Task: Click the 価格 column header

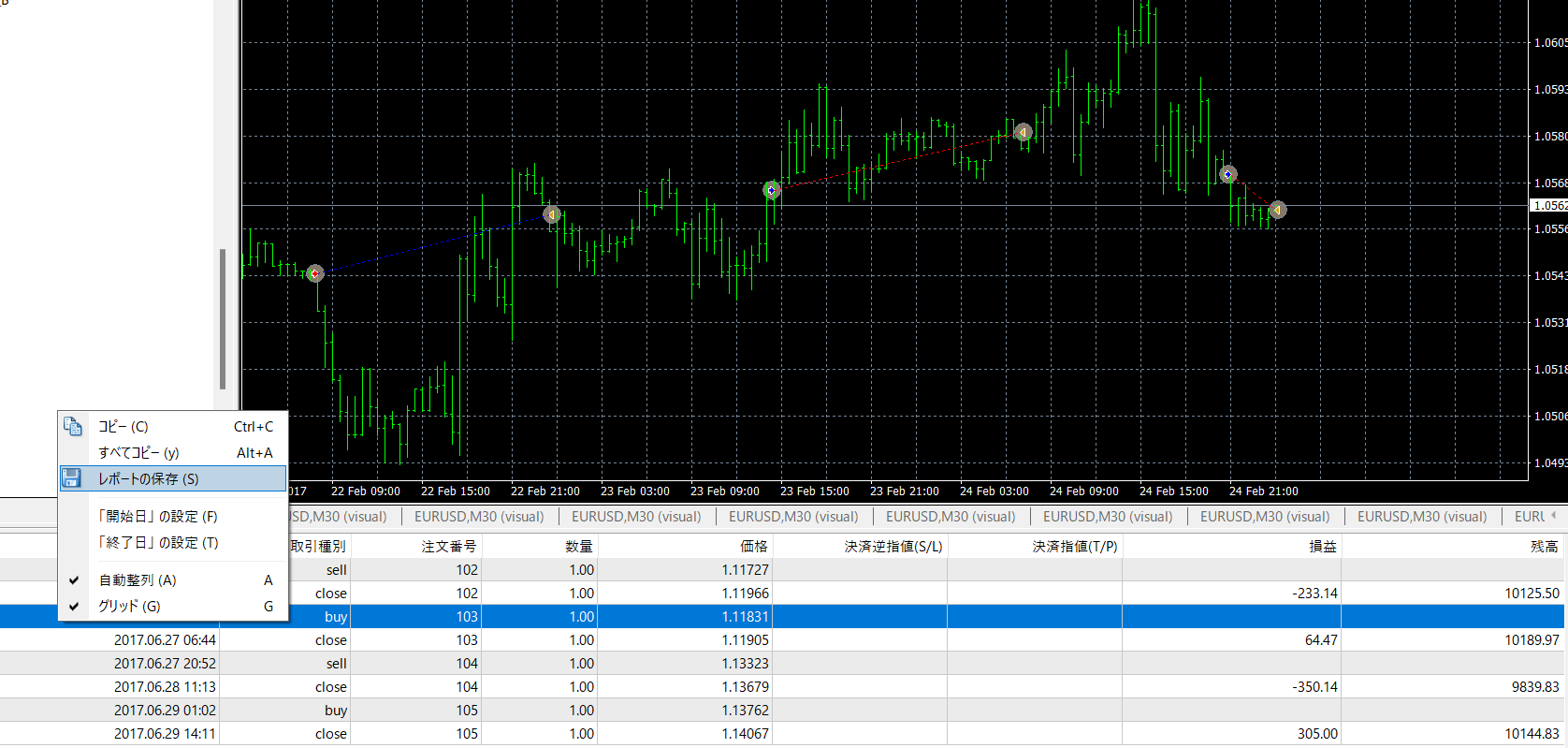Action: tap(753, 547)
